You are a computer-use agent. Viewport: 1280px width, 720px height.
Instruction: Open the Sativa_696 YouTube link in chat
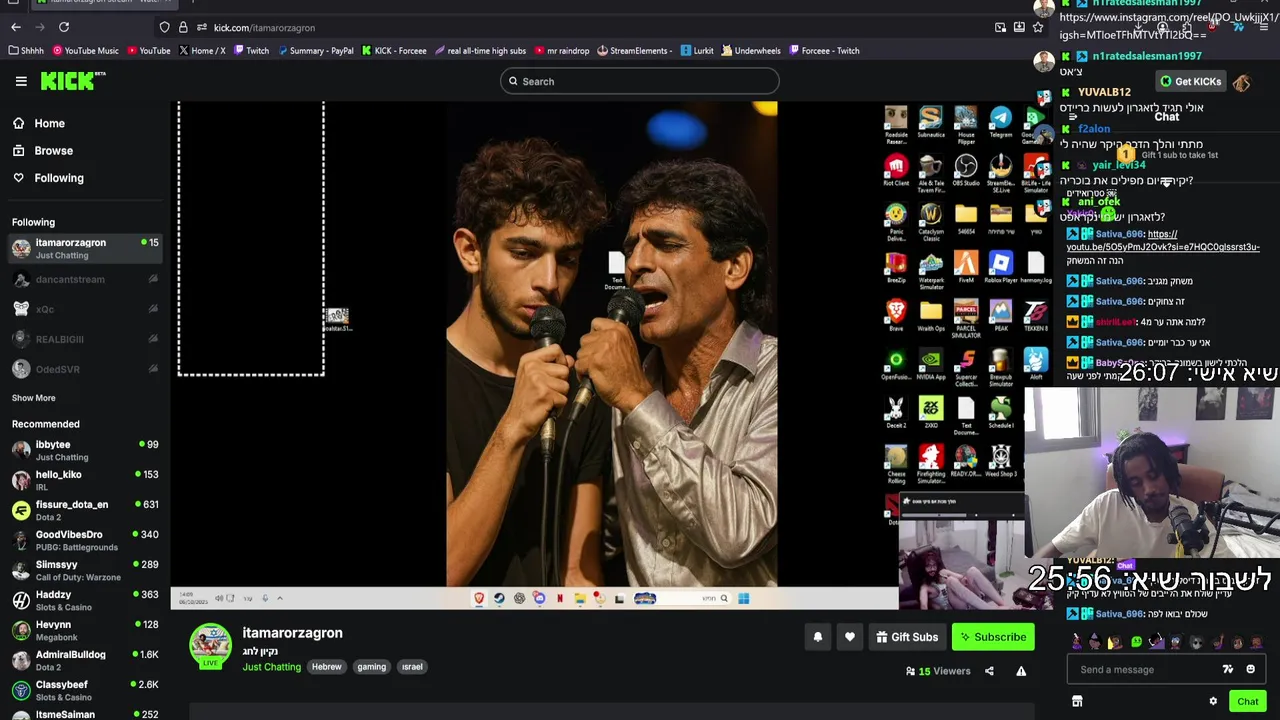pyautogui.click(x=1163, y=241)
